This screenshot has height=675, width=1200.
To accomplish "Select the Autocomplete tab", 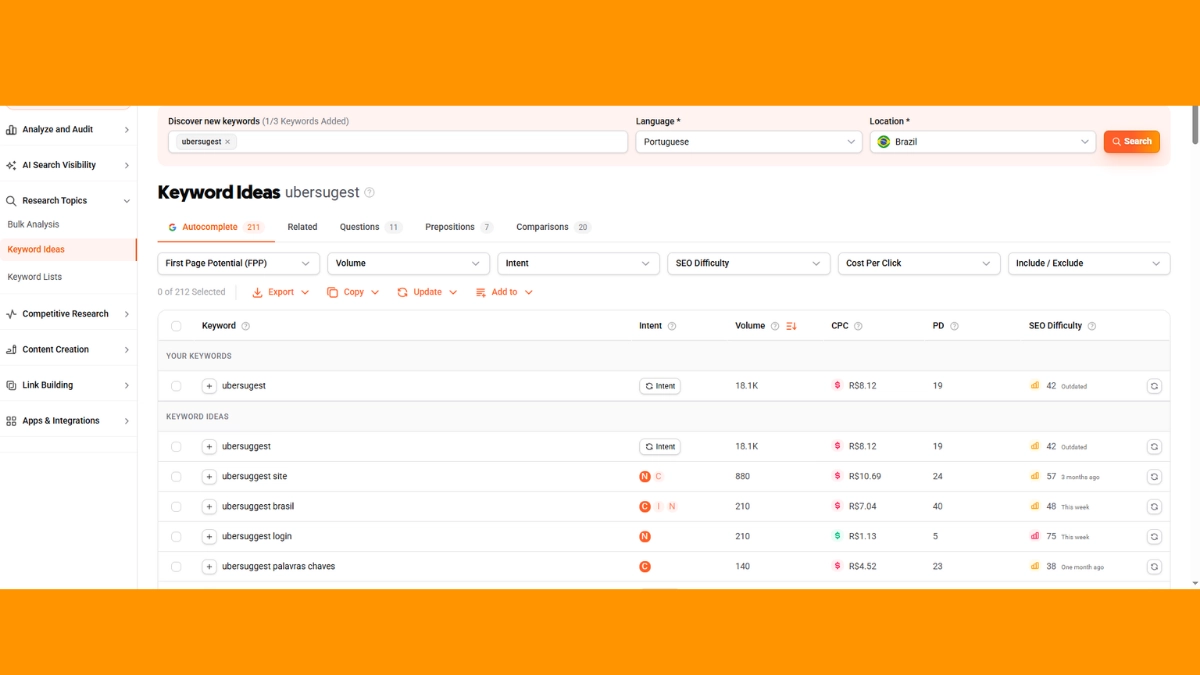I will (x=215, y=227).
